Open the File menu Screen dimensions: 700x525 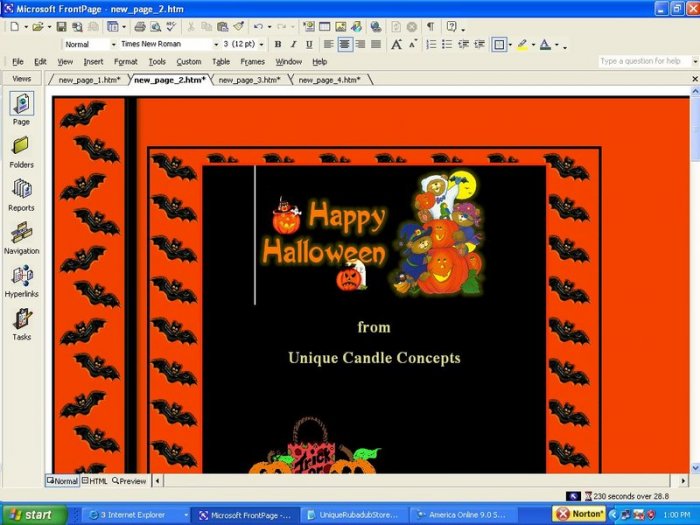tap(18, 62)
